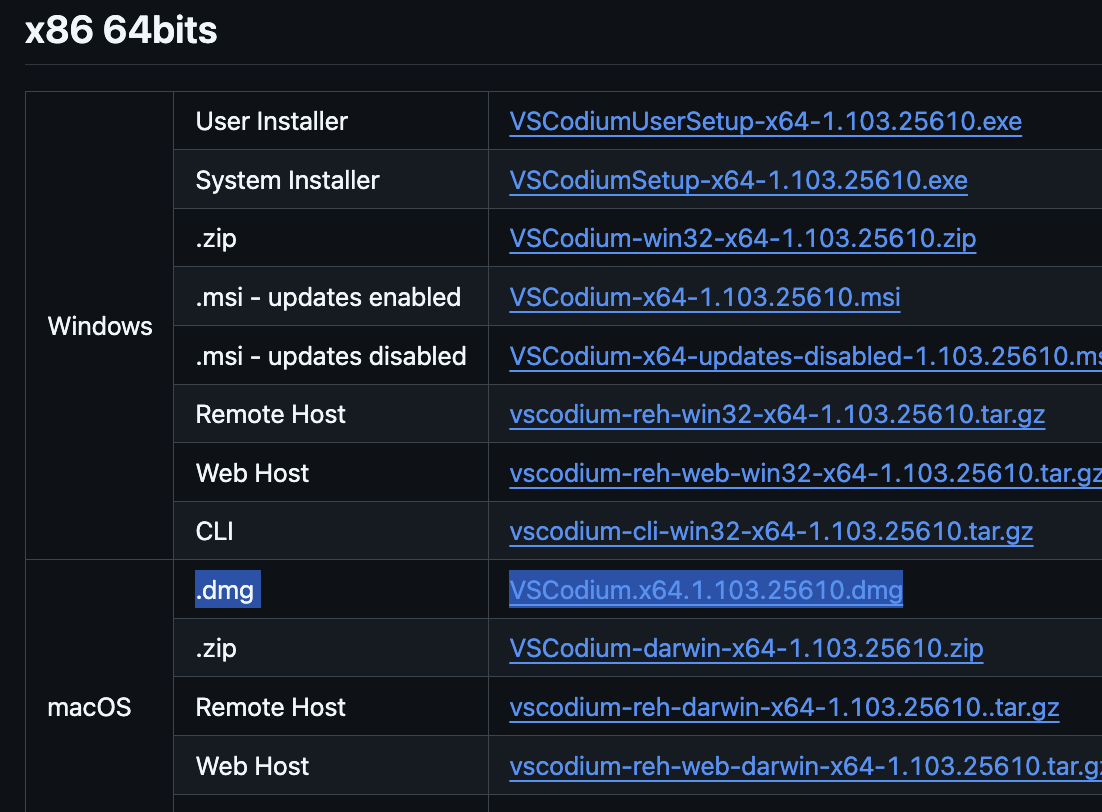
Task: Download VSCodium-darwin-x64-1.103.25610.zip for macOS
Action: coord(746,648)
